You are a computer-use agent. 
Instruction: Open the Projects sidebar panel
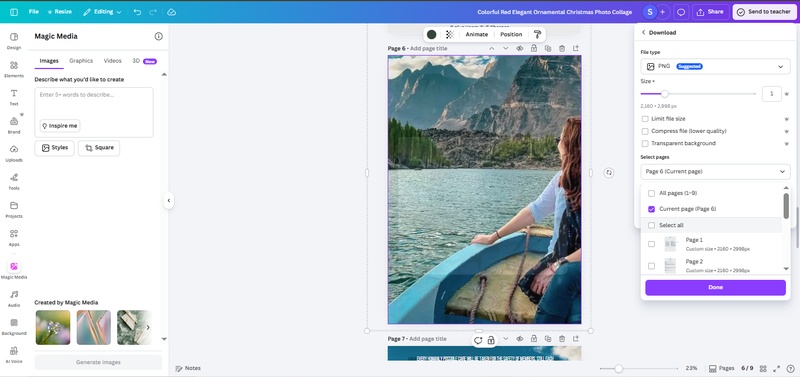tap(14, 210)
